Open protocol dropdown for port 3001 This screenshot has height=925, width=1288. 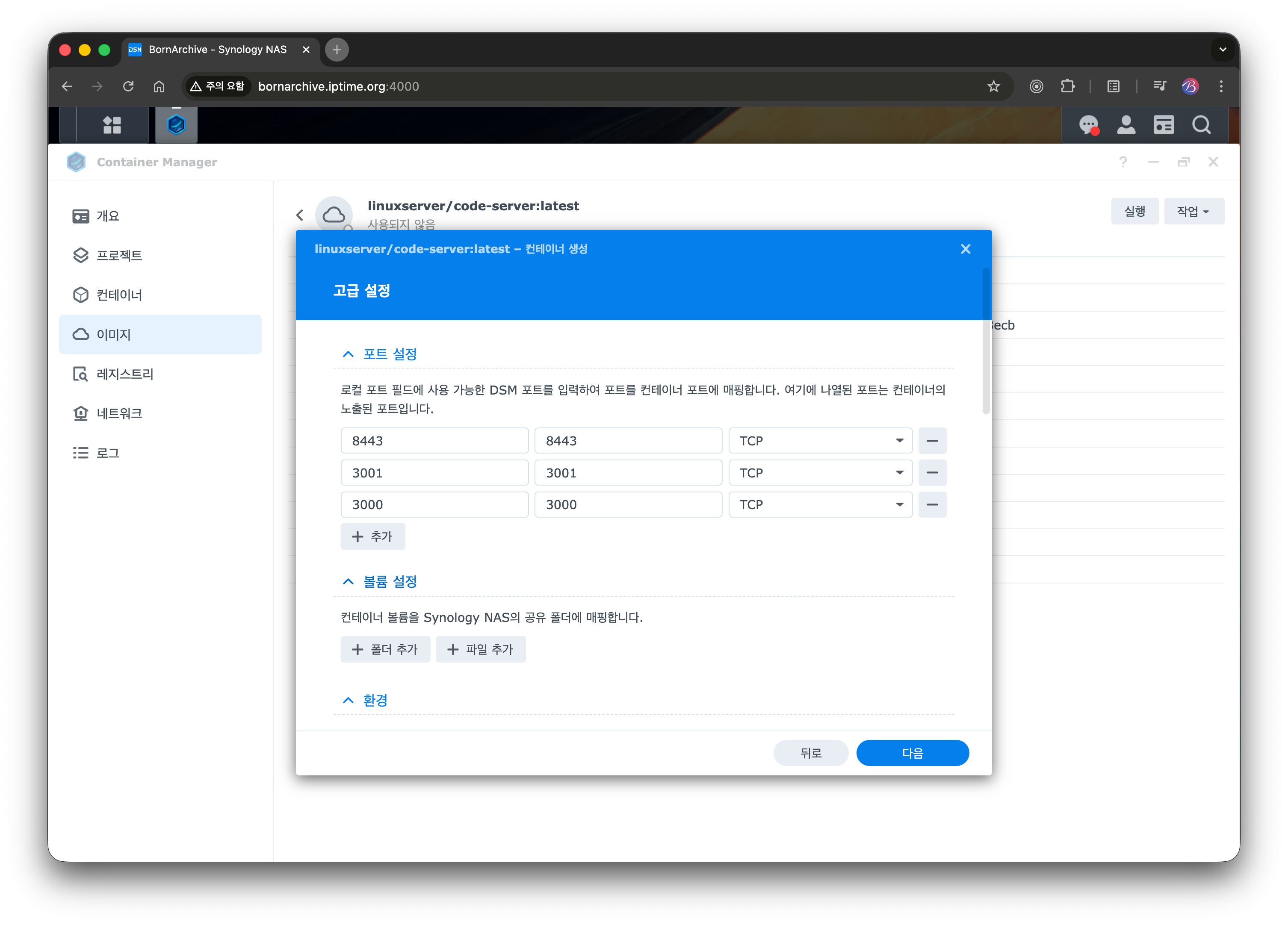coord(820,472)
